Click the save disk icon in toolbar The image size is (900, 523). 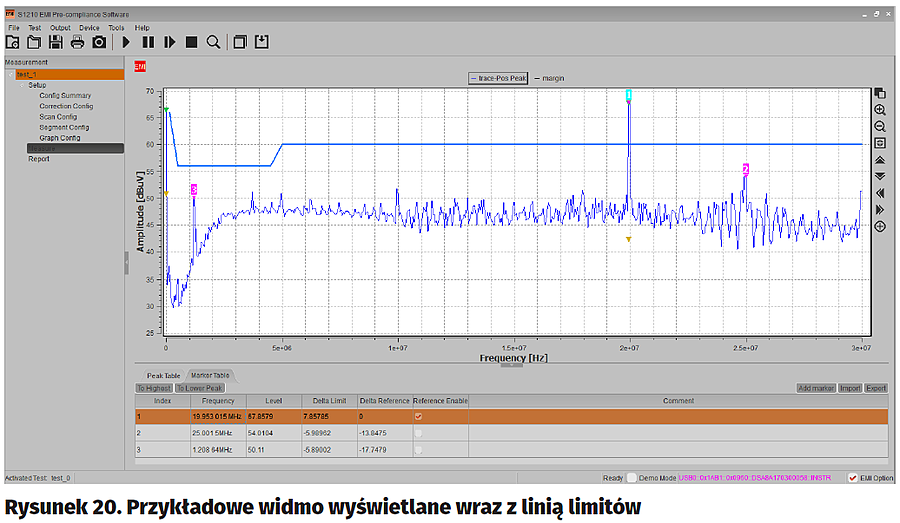(56, 42)
